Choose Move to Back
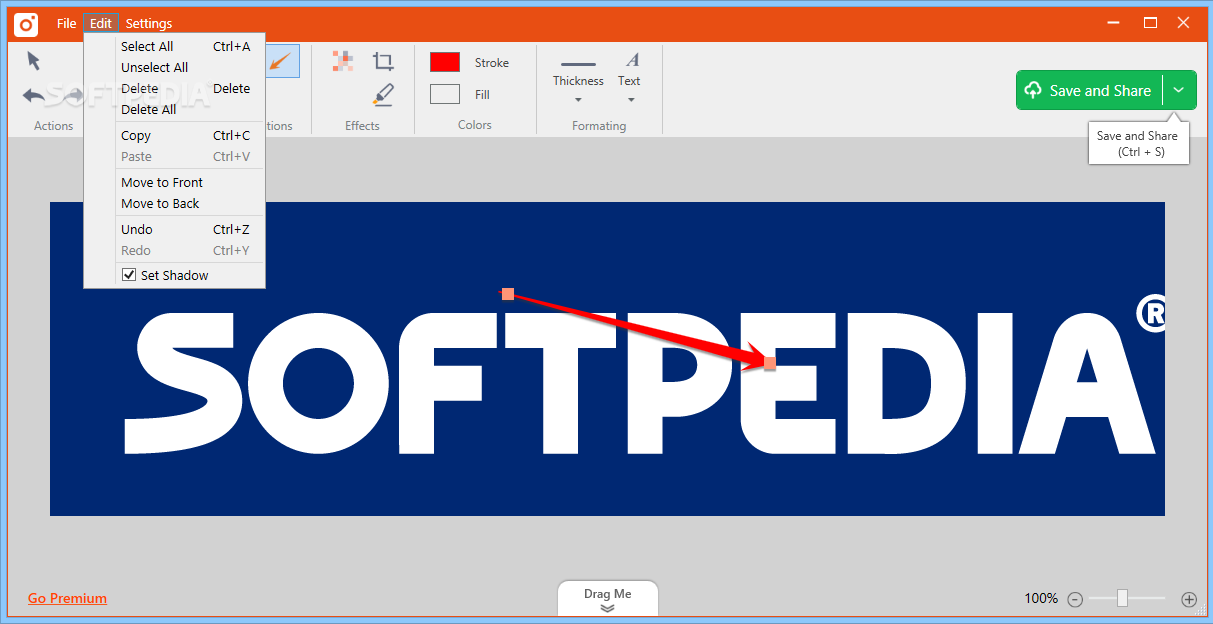This screenshot has height=624, width=1213. click(x=174, y=203)
